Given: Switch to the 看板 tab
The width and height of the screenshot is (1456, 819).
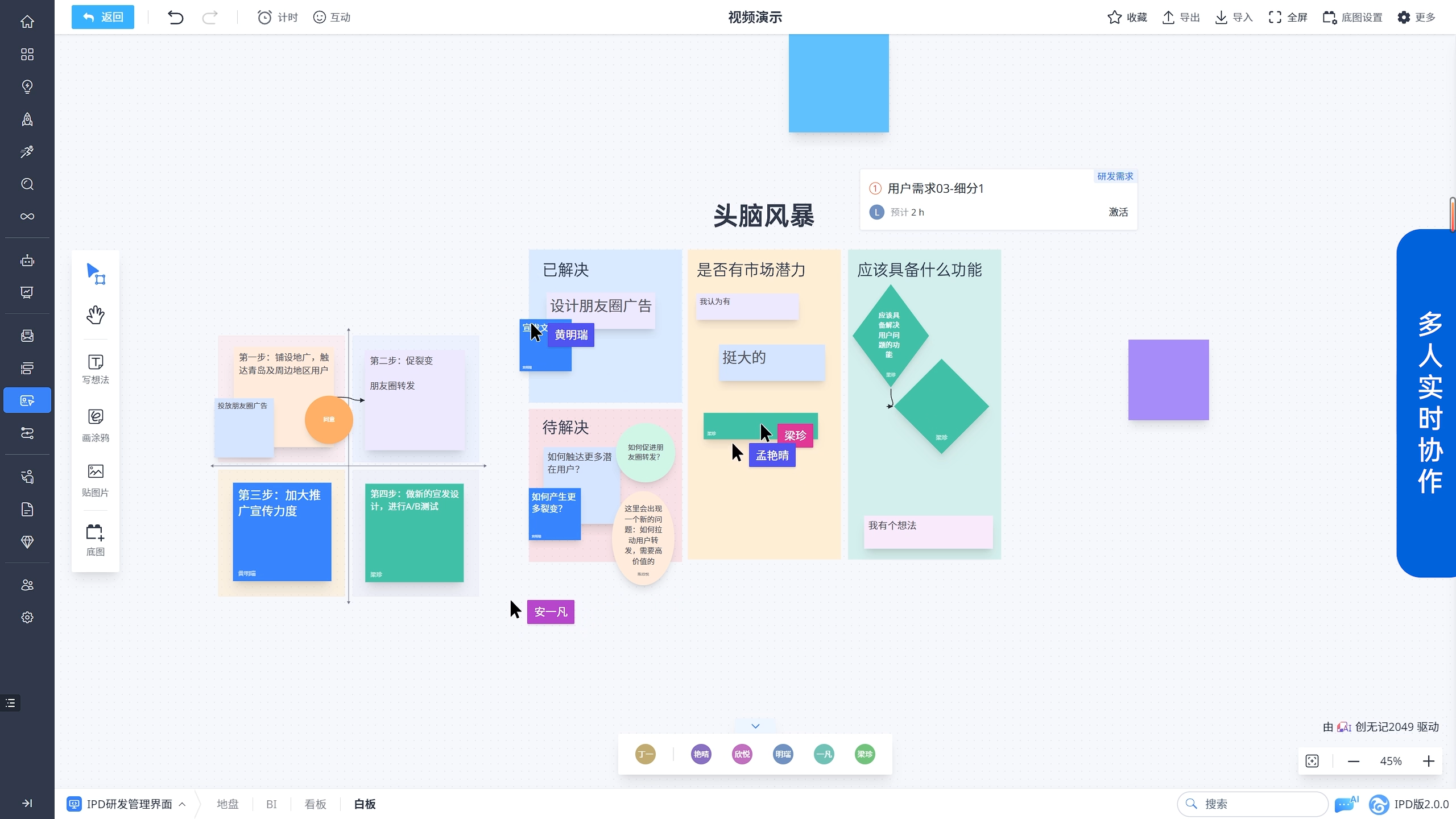Looking at the screenshot, I should (315, 804).
